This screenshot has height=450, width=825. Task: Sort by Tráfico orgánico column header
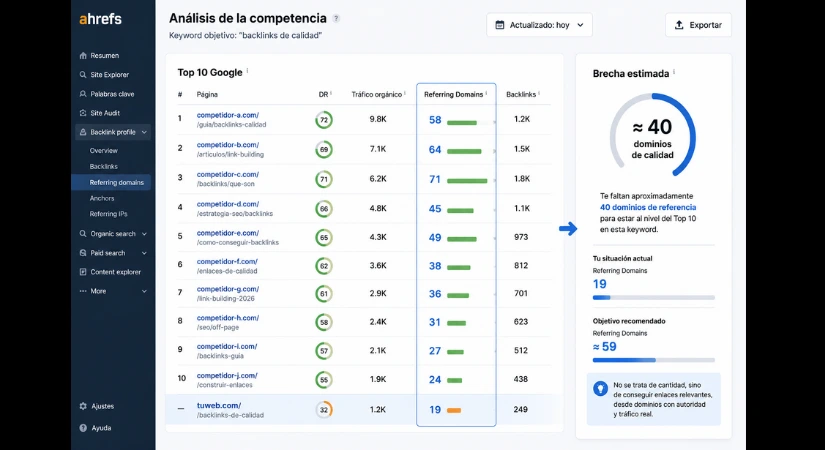point(377,94)
